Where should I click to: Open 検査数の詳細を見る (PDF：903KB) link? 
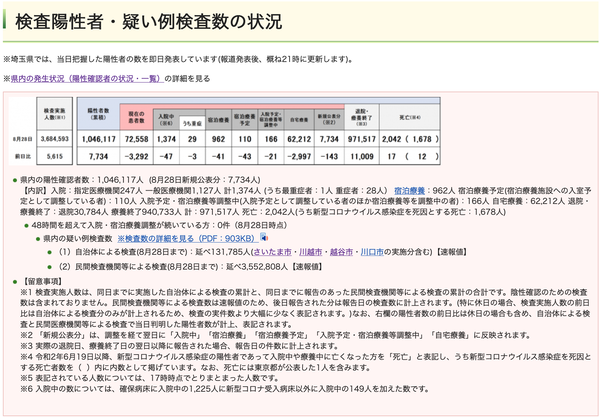click(186, 238)
